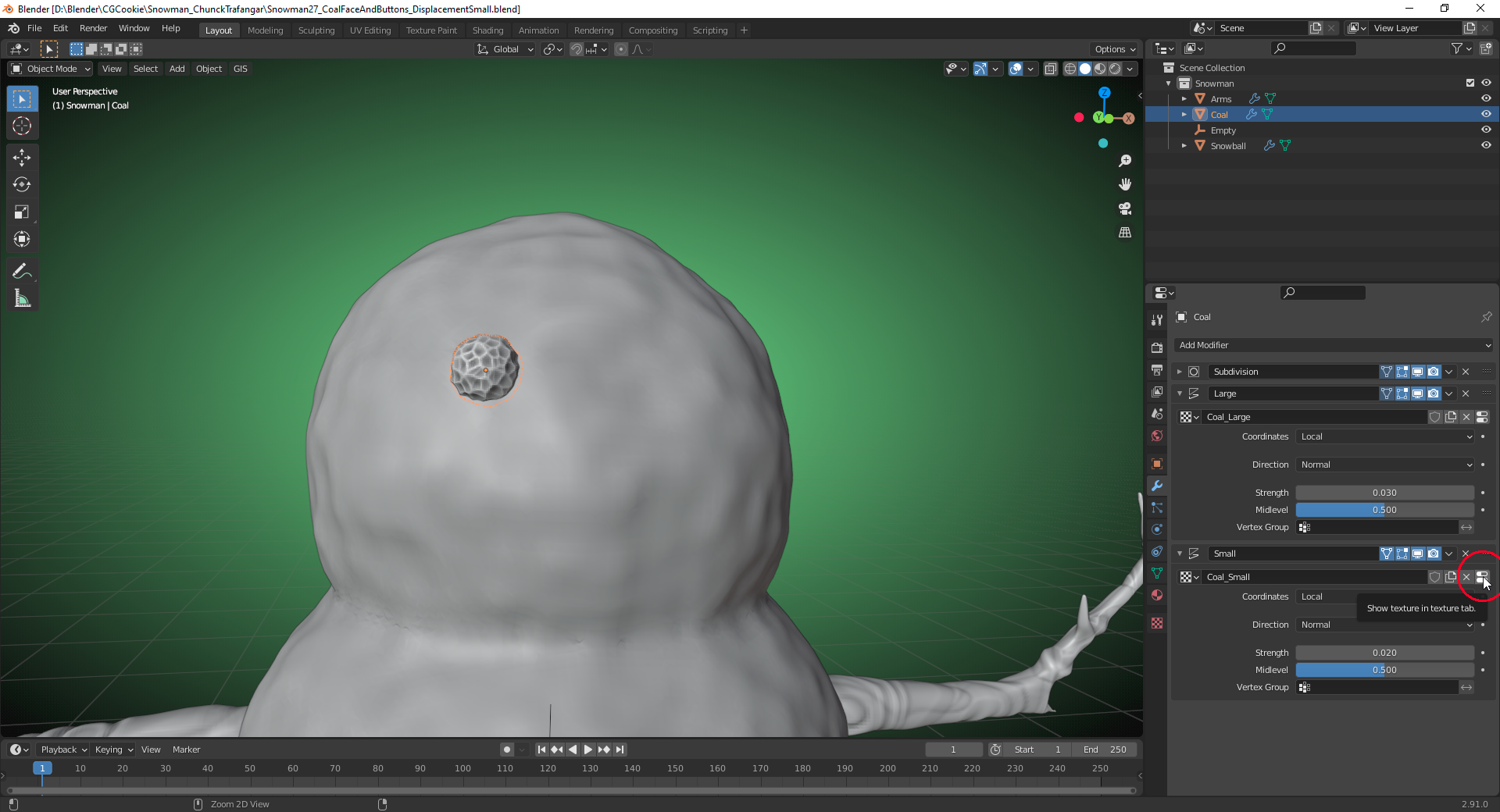This screenshot has height=812, width=1500.
Task: Toggle Subdivision modifier render visibility
Action: (x=1434, y=372)
